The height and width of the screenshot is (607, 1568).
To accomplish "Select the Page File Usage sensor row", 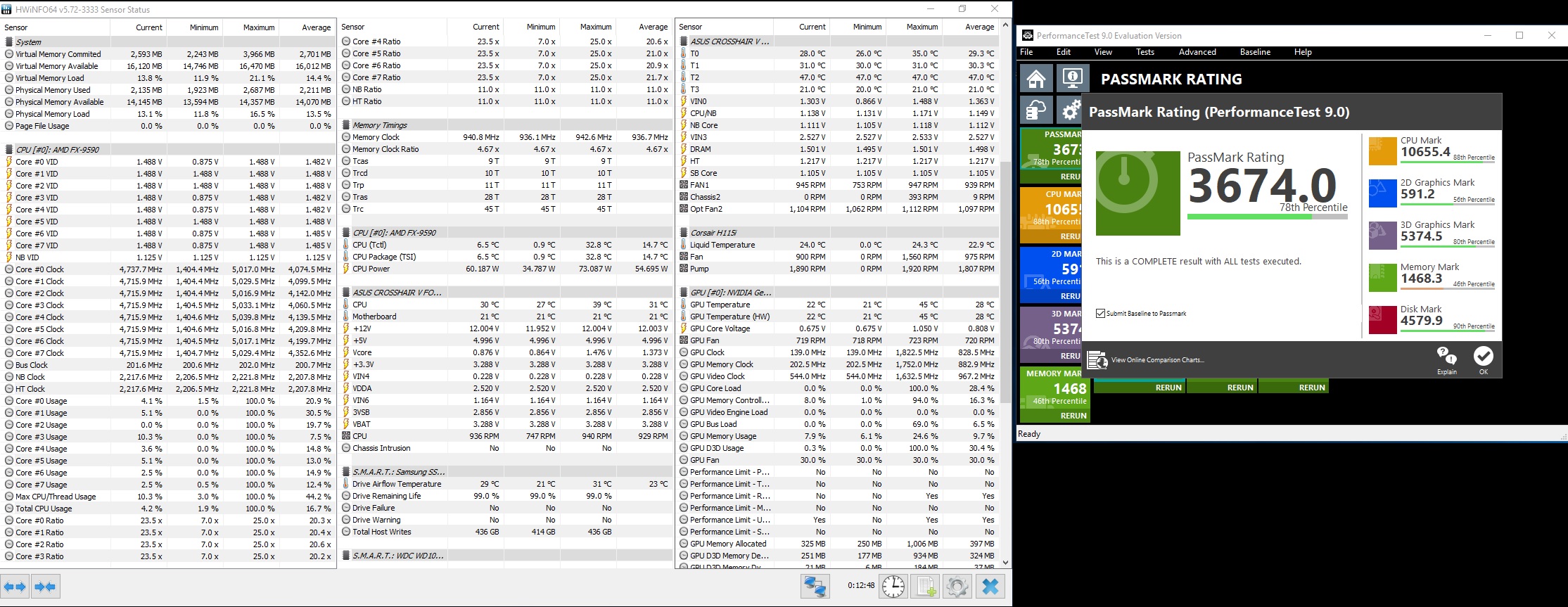I will (x=168, y=126).
